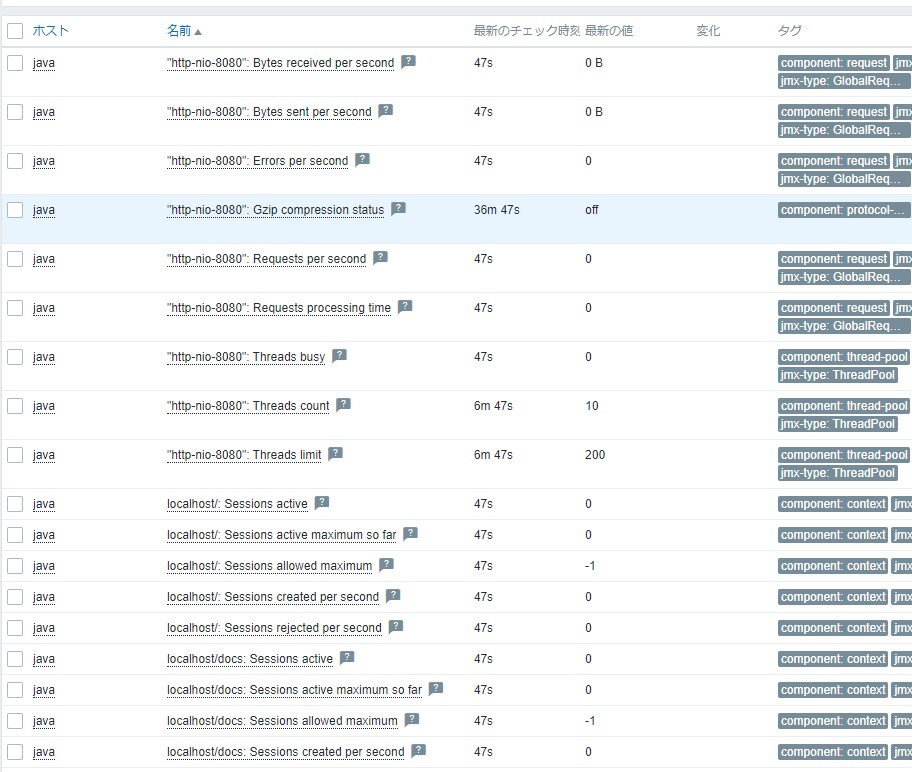
Task: Show description icon for Threads limit
Action: coord(335,454)
